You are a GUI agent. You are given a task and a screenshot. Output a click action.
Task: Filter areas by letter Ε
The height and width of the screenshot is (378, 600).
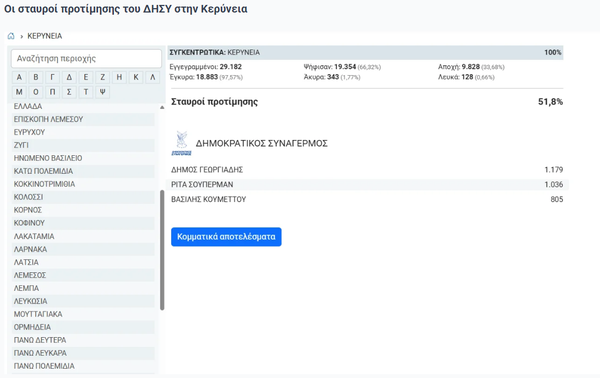tap(86, 77)
